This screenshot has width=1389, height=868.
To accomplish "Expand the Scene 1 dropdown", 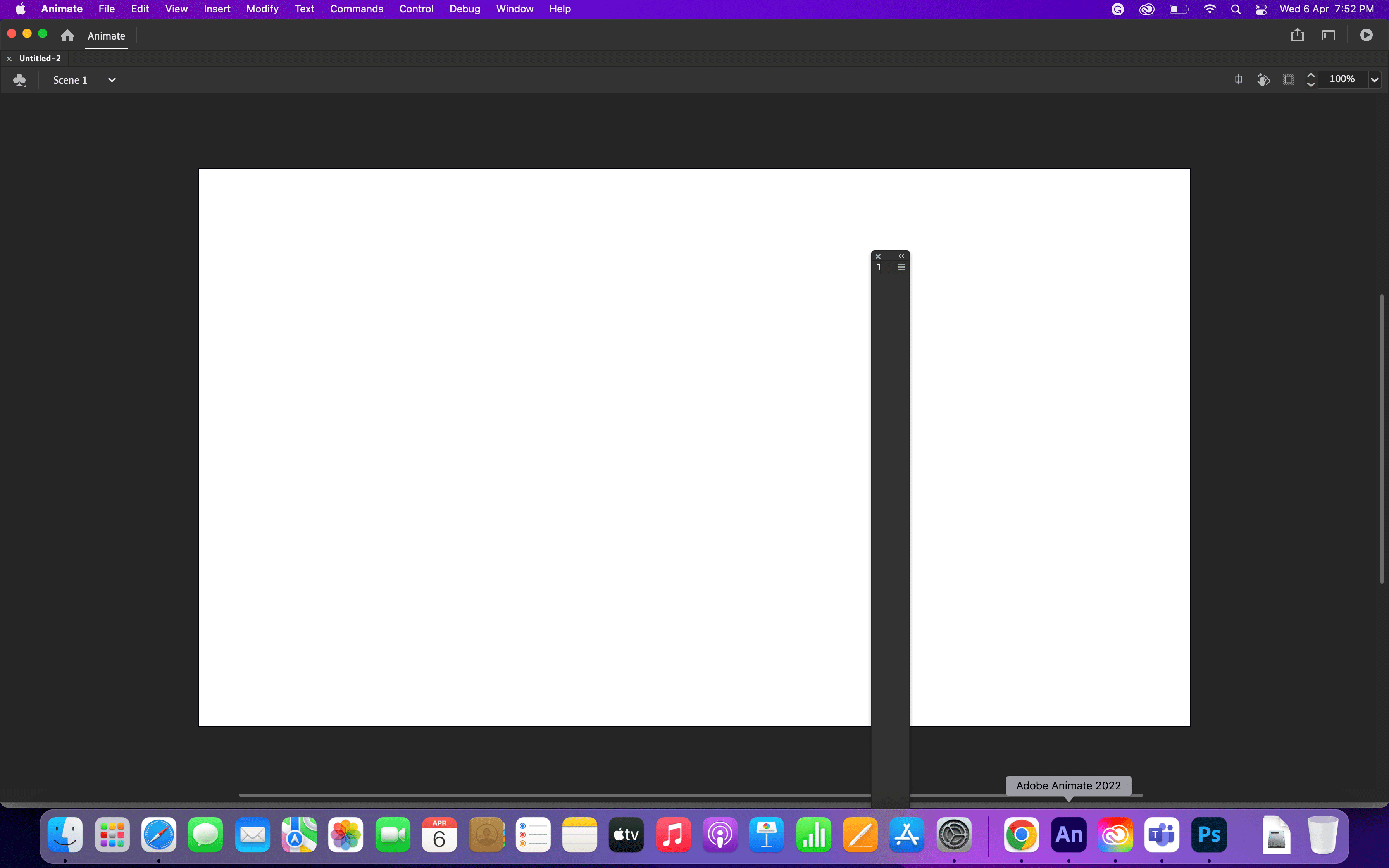I will [112, 80].
